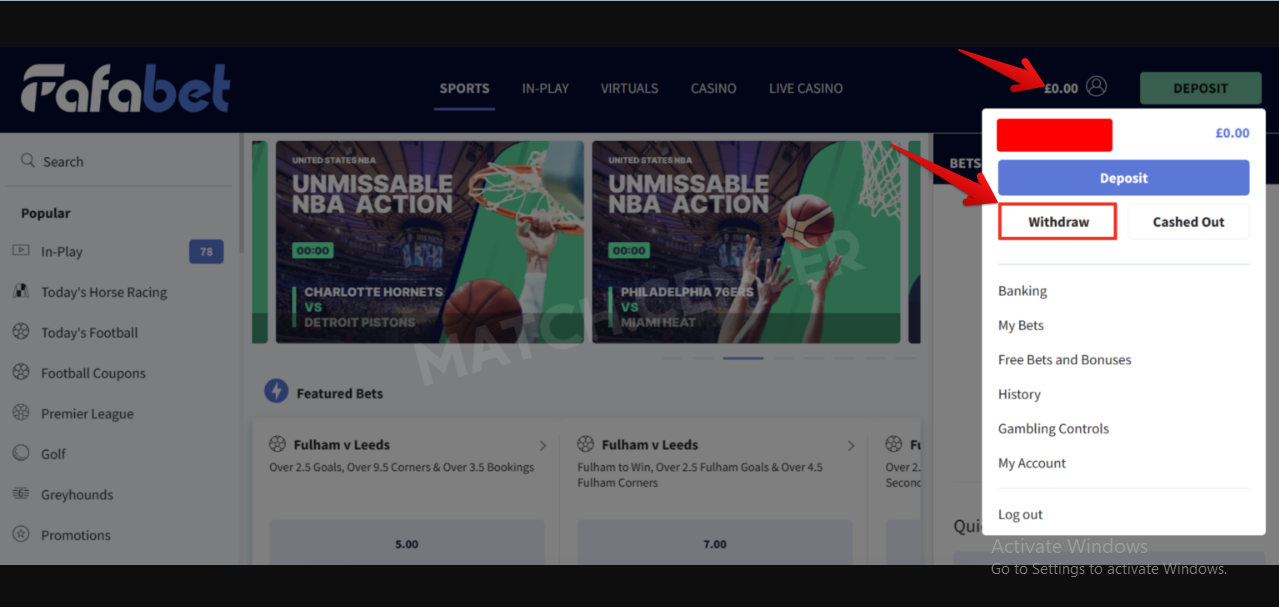Click Today's Horse Racing icon
Screen dimensions: 1279x607
(21, 291)
